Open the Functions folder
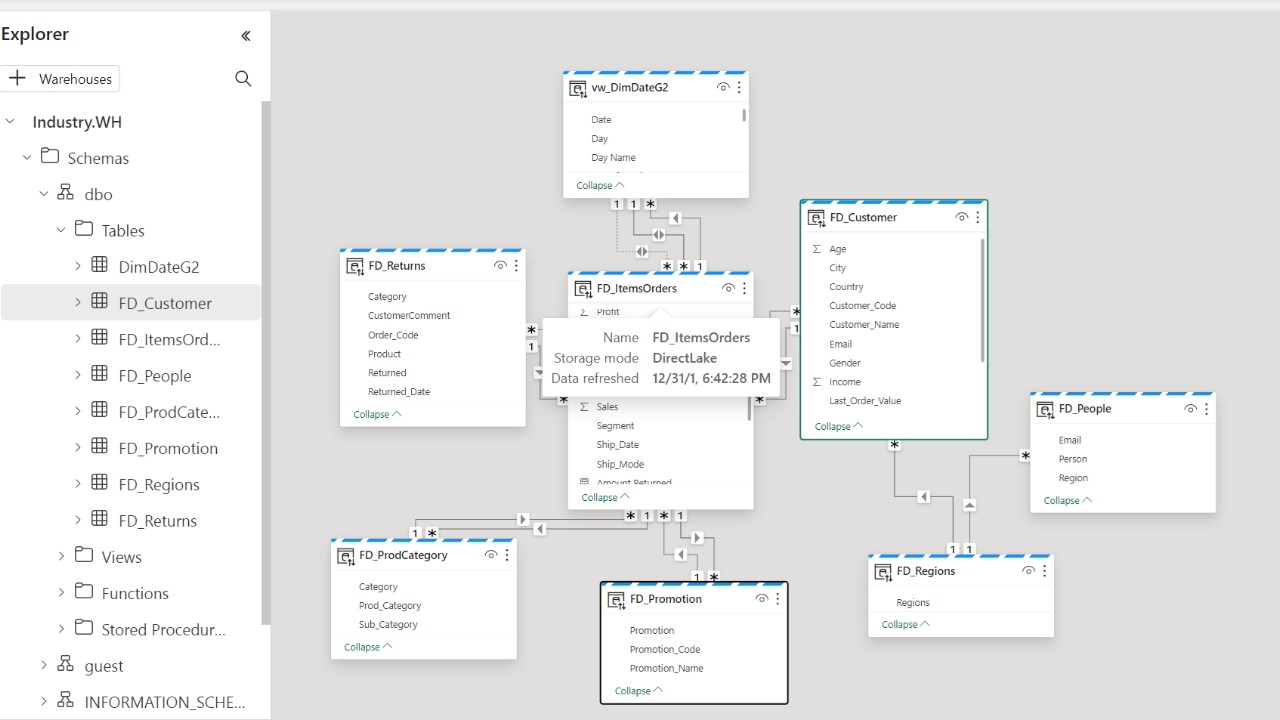Viewport: 1280px width, 720px height. [135, 593]
